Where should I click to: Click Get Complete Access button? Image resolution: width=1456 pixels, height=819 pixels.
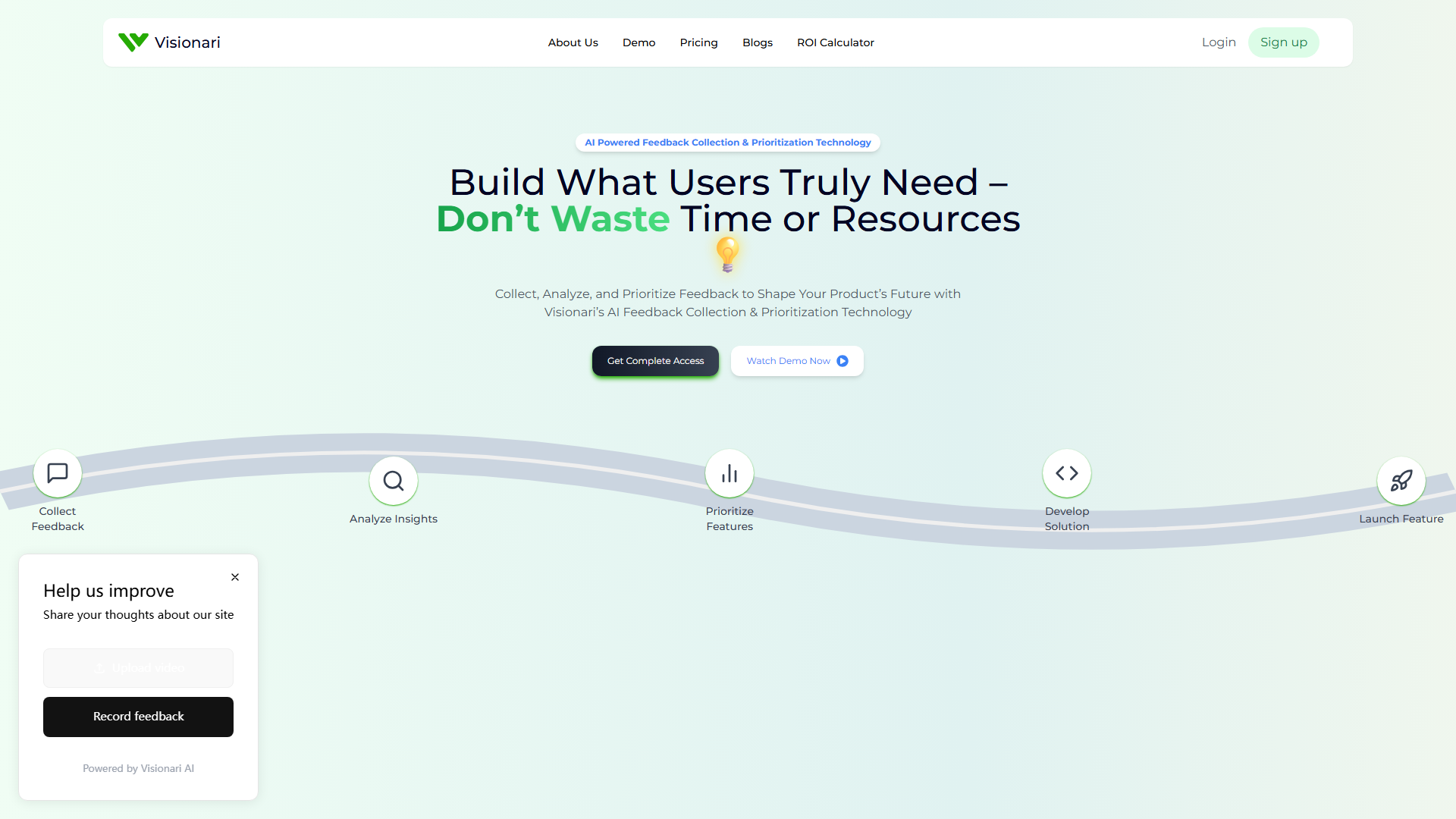655,361
